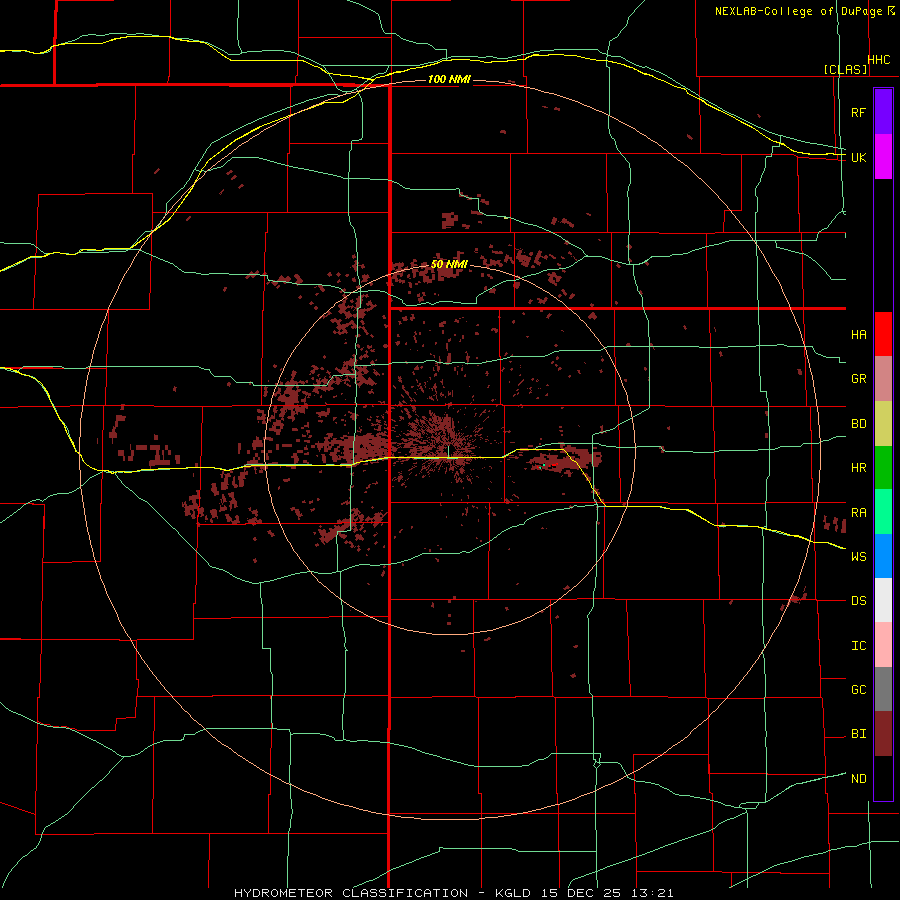Click the IC legend label
Viewport: 900px width, 900px height.
[x=858, y=646]
